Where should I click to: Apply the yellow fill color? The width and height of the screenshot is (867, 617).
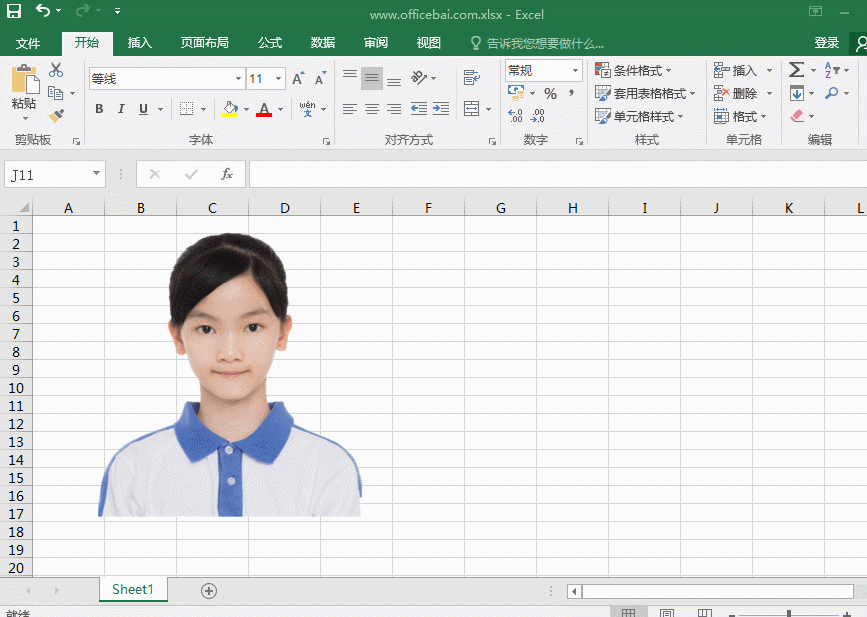point(230,109)
